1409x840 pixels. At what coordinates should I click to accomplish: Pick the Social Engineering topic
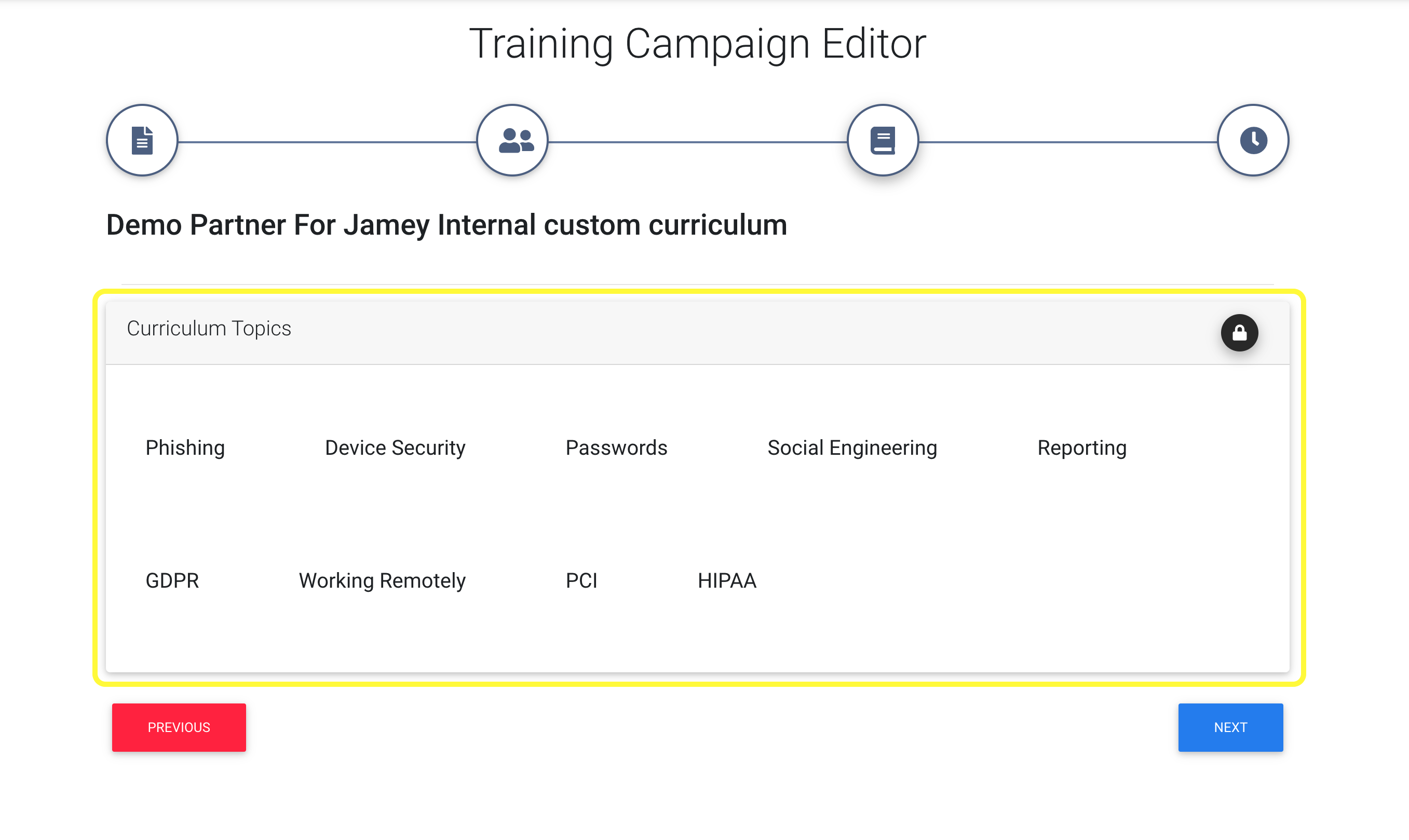(x=852, y=448)
